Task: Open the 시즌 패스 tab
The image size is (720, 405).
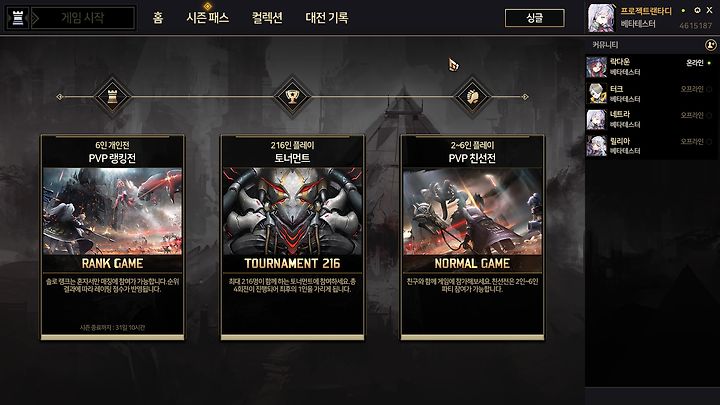Action: (208, 18)
